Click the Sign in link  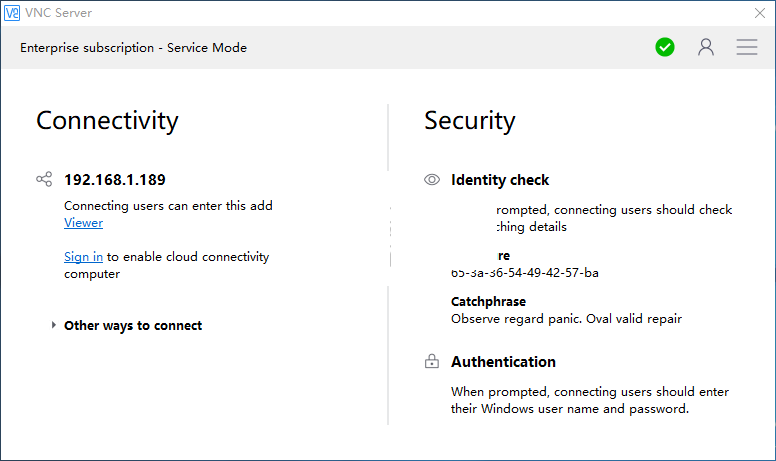(x=83, y=257)
